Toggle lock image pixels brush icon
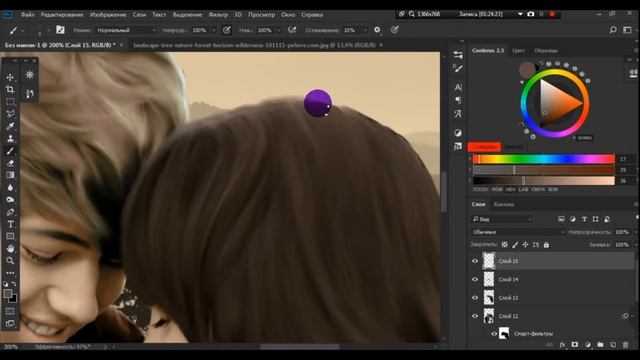640x360 pixels. [515, 244]
